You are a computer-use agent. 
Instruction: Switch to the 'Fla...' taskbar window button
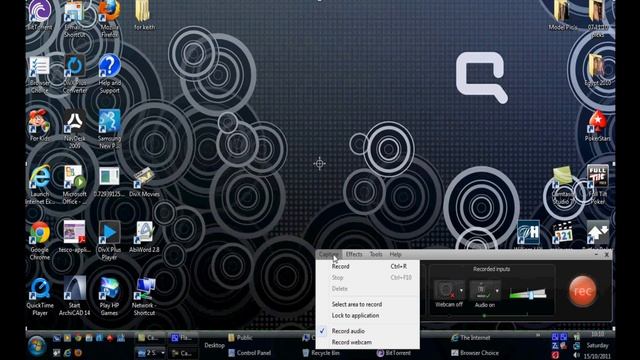coord(182,338)
